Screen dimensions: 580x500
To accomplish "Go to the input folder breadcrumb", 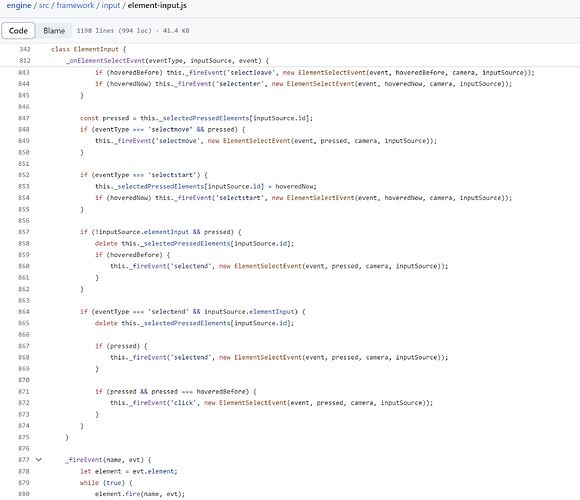I will pyautogui.click(x=111, y=6).
